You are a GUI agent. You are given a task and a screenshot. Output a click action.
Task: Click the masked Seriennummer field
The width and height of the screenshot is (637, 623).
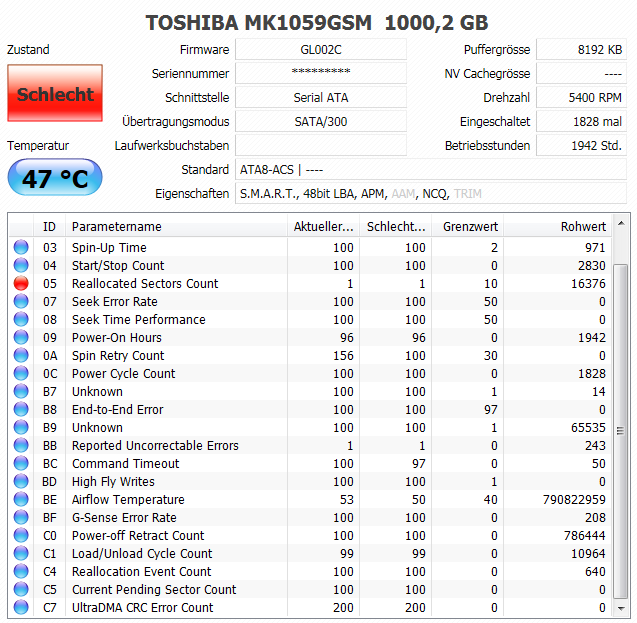[321, 74]
